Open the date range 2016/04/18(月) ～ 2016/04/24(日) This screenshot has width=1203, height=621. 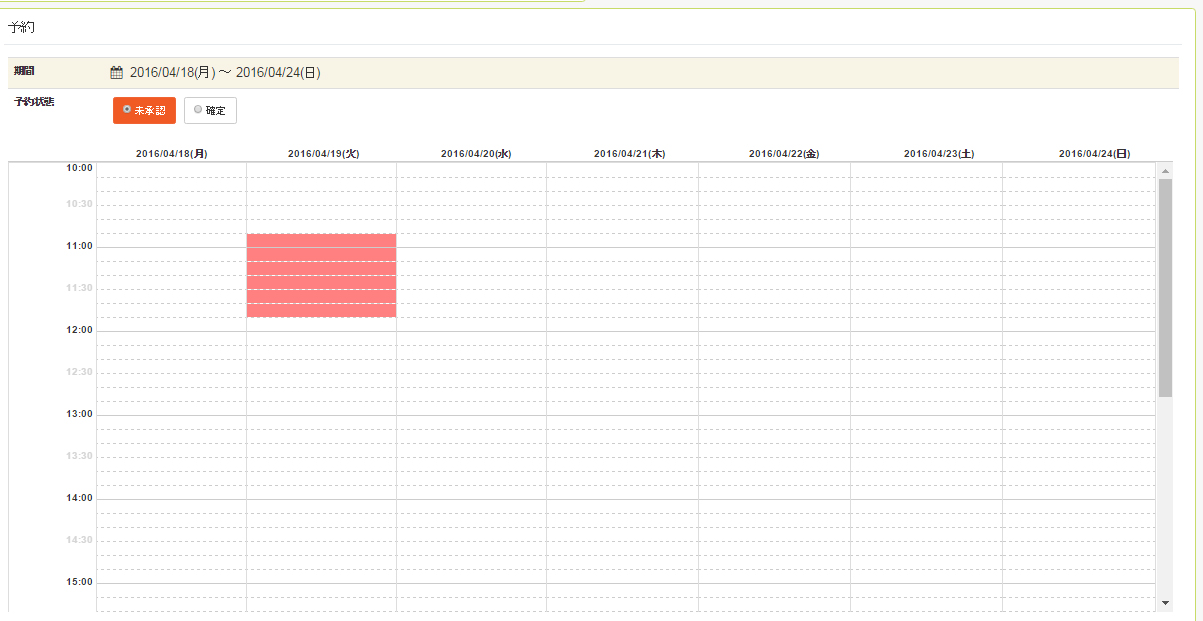pyautogui.click(x=225, y=73)
